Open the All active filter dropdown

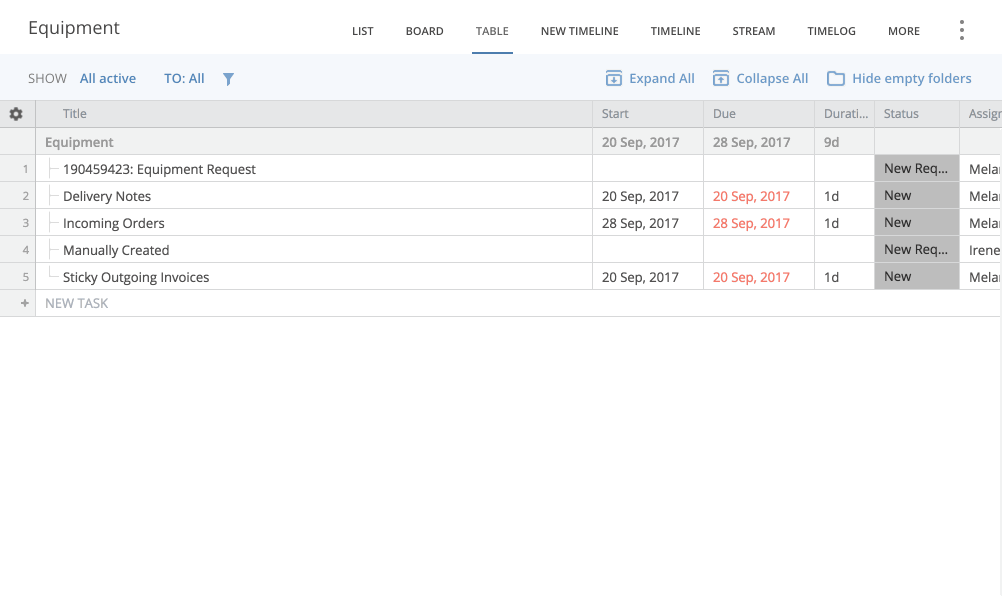pos(108,79)
